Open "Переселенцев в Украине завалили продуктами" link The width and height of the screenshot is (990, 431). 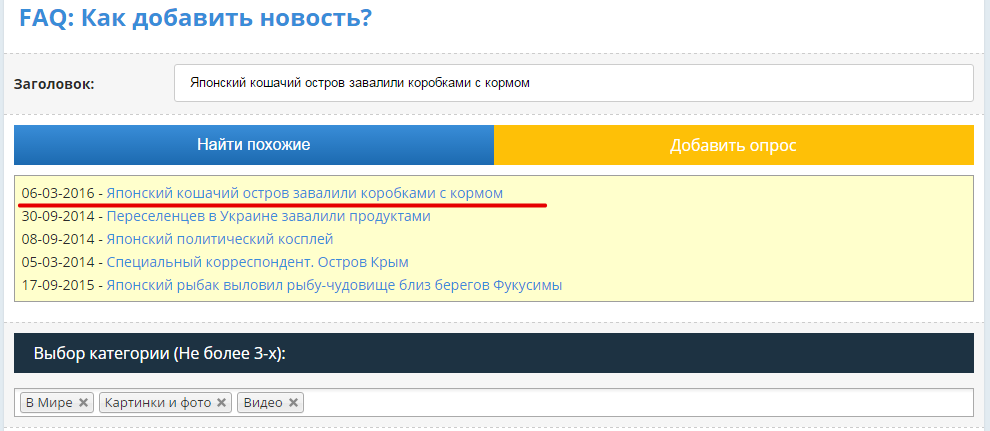coord(268,216)
